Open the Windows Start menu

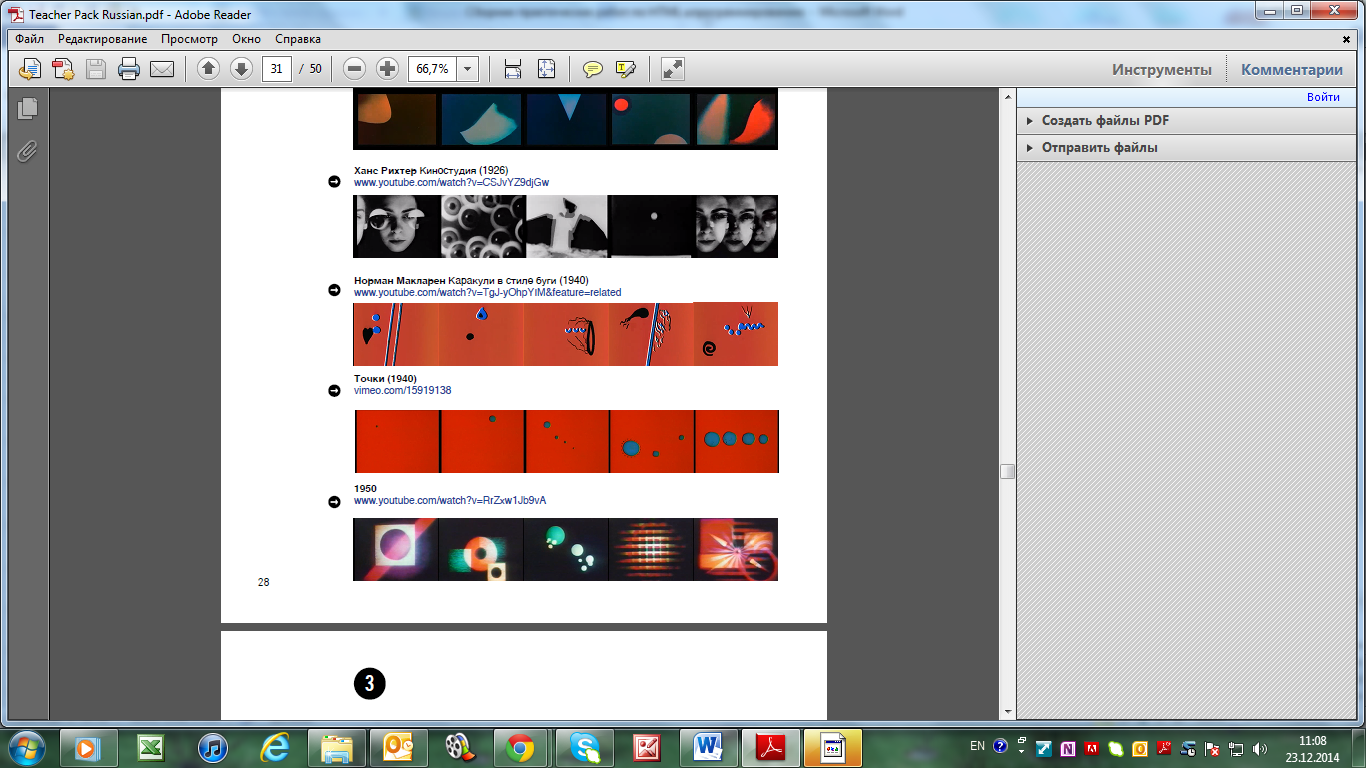pos(26,747)
